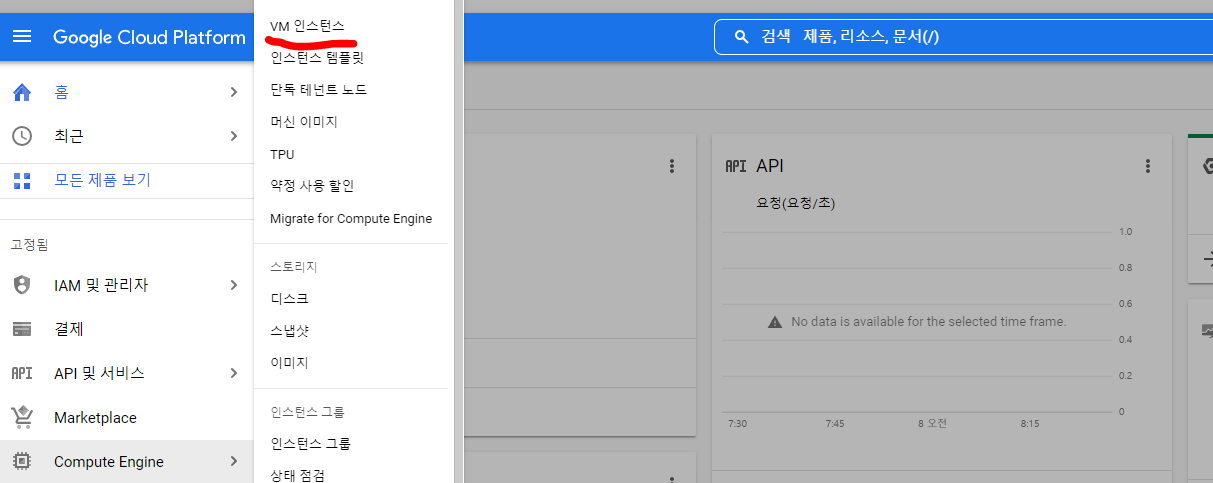The width and height of the screenshot is (1213, 483).
Task: Expand the 홈 submenu arrow
Action: 234,92
